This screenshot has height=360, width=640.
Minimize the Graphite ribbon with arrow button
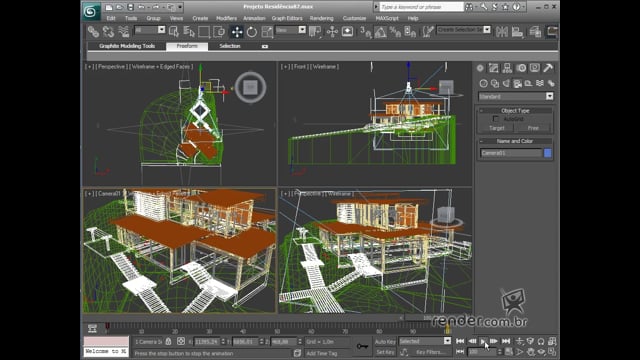coord(265,47)
